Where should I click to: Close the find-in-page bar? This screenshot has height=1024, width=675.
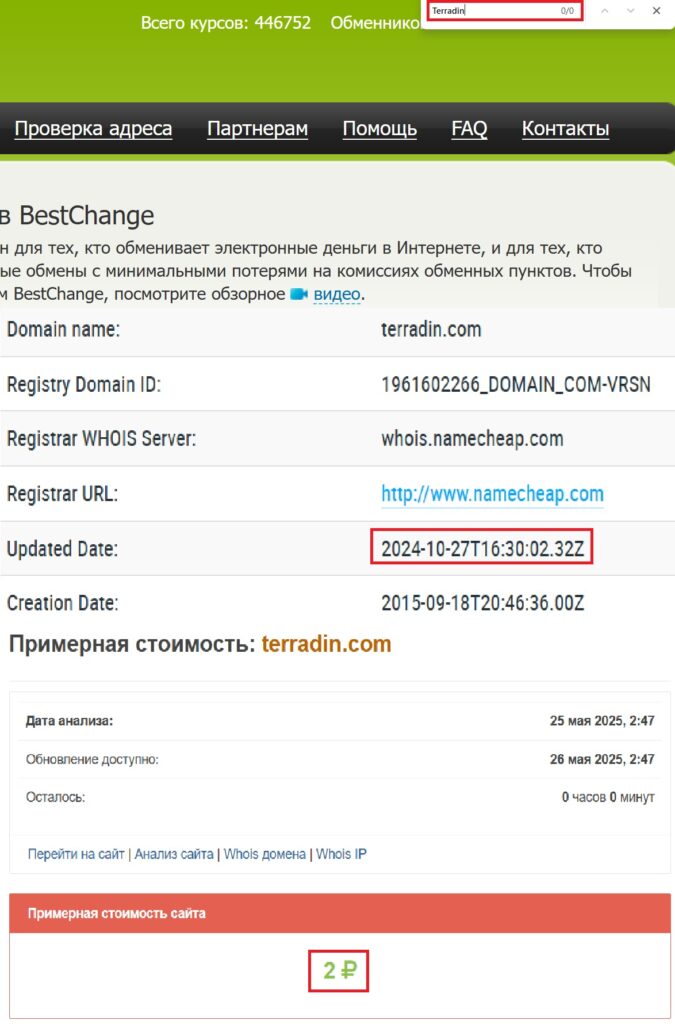point(656,11)
